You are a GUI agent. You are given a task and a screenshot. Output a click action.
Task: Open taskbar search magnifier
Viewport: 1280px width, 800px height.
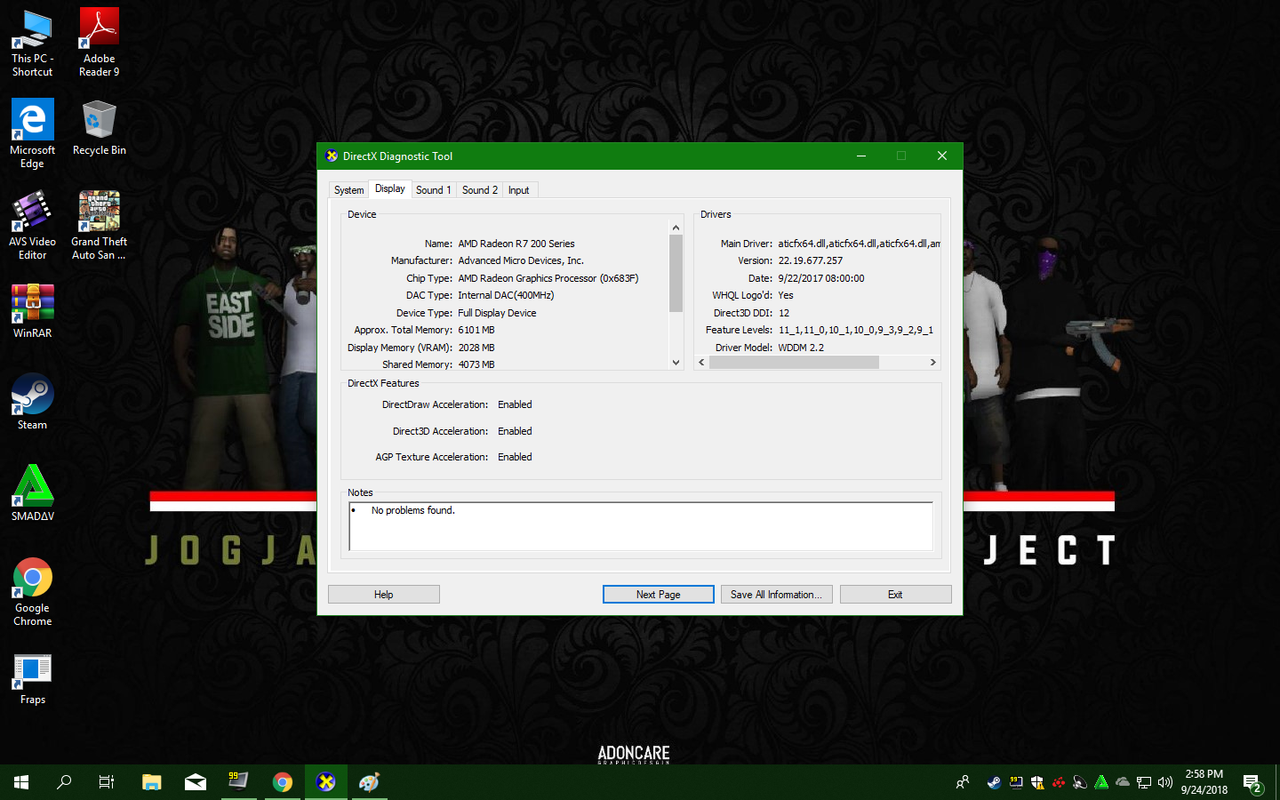click(64, 782)
